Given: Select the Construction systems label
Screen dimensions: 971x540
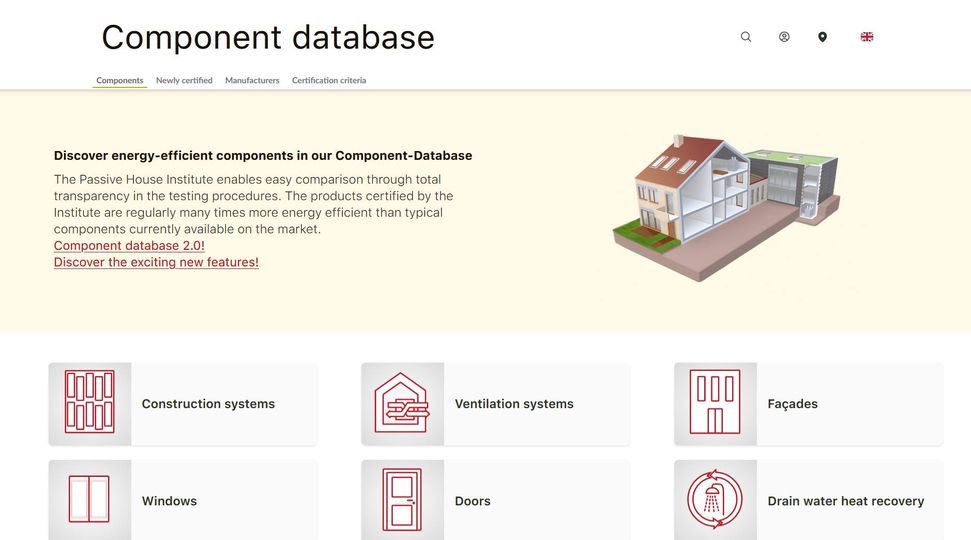Looking at the screenshot, I should click(208, 404).
